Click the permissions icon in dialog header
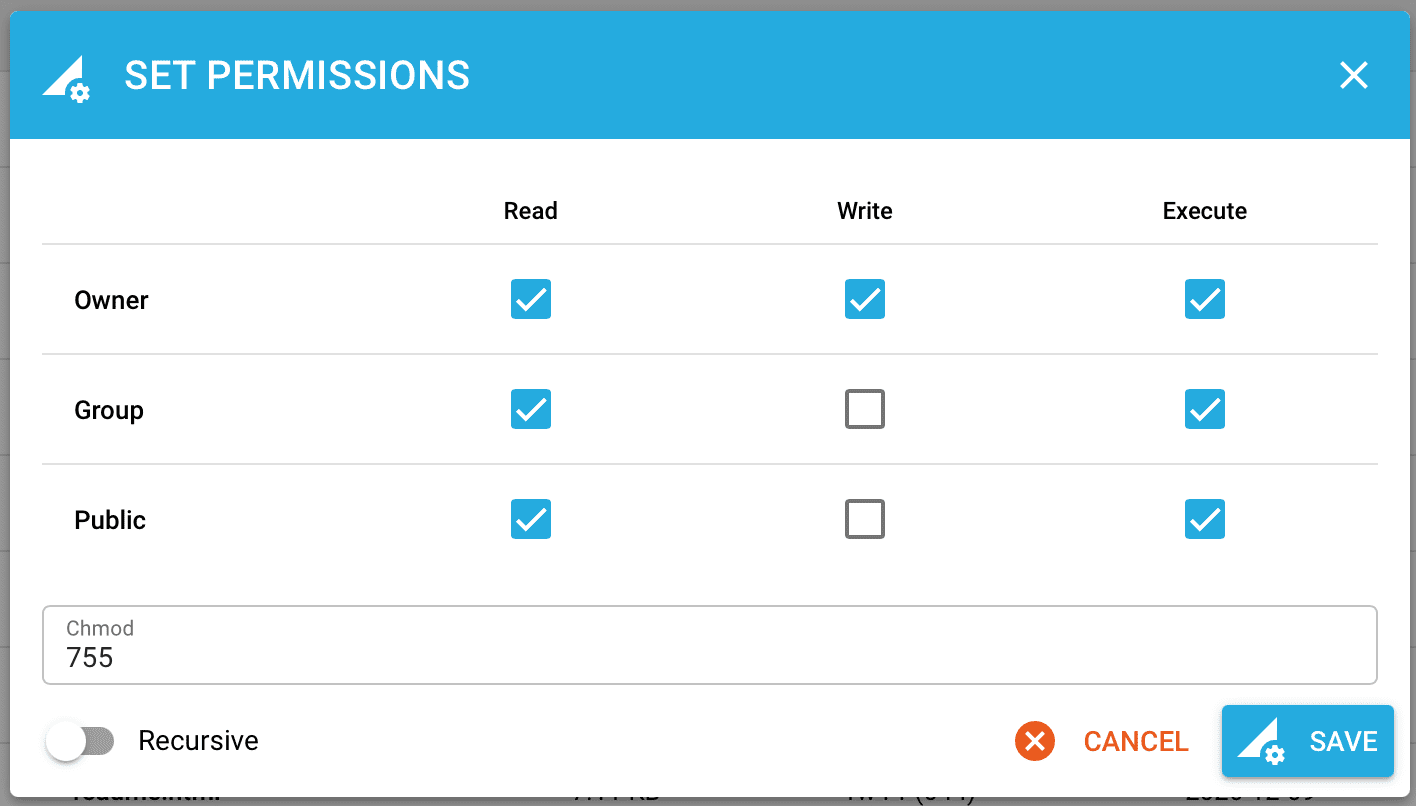The height and width of the screenshot is (806, 1416). click(66, 77)
